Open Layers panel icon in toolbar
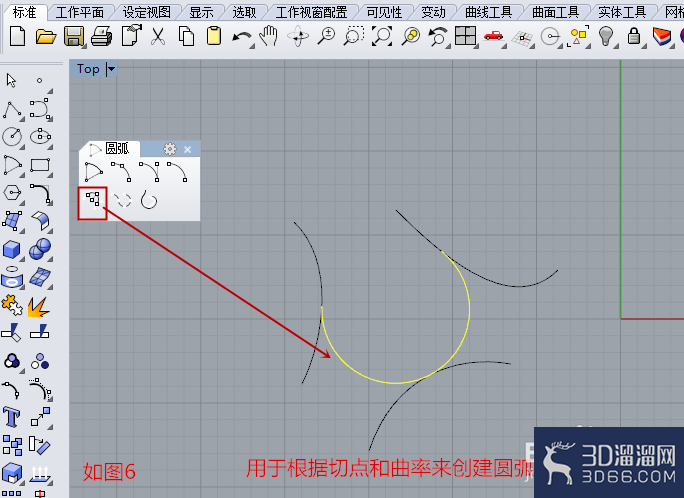 [x=661, y=37]
